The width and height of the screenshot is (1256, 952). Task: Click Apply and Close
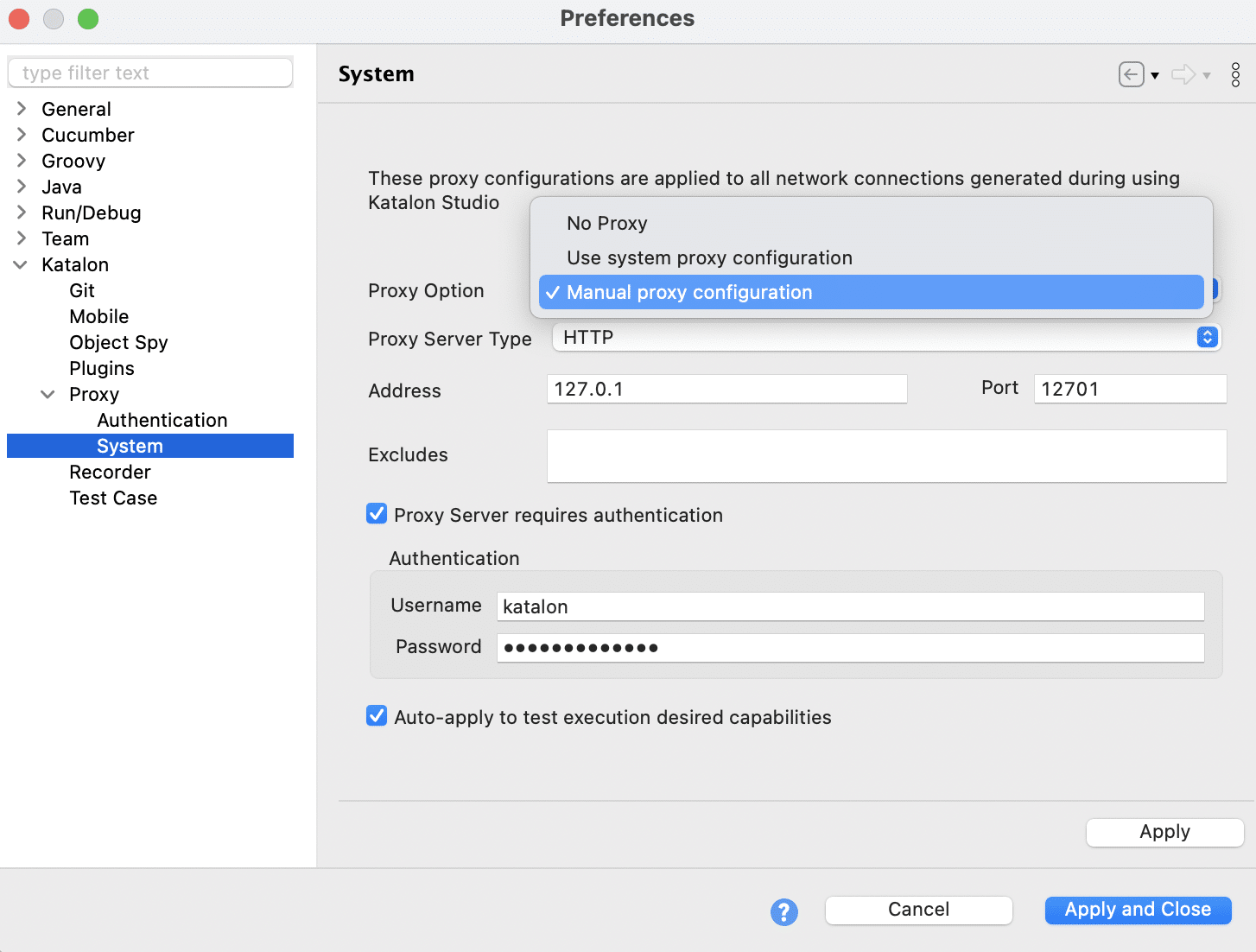pyautogui.click(x=1138, y=910)
